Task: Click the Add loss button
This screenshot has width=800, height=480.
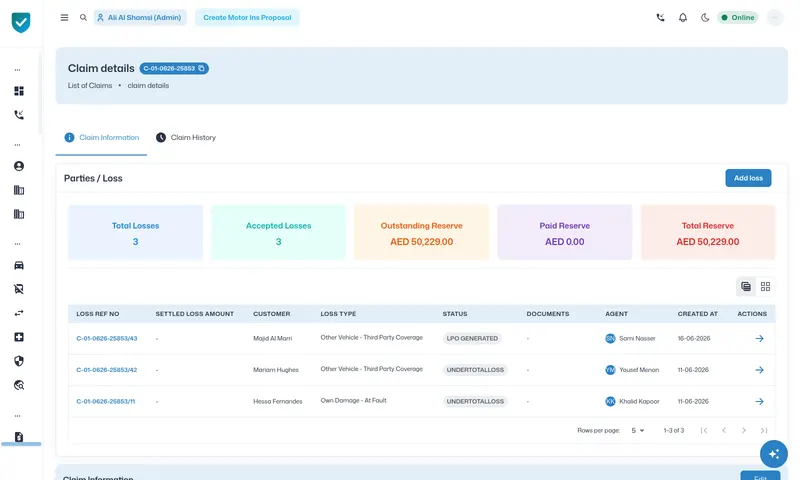Action: coord(748,178)
